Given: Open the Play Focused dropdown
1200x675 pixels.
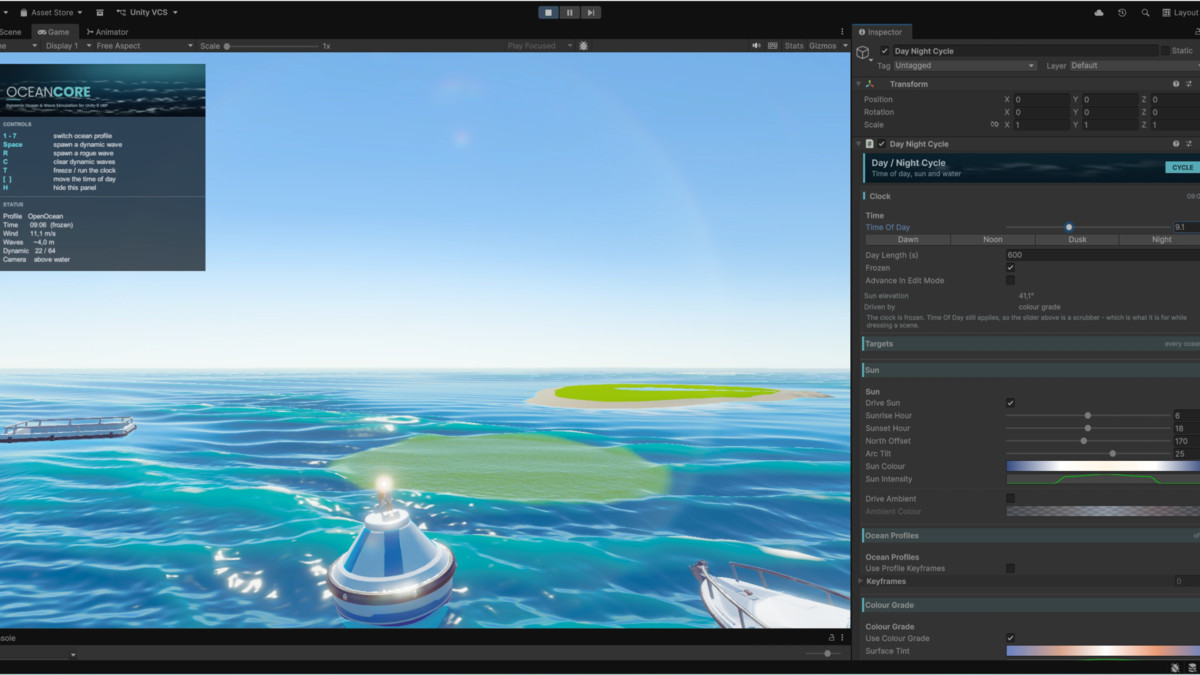Looking at the screenshot, I should (x=540, y=46).
